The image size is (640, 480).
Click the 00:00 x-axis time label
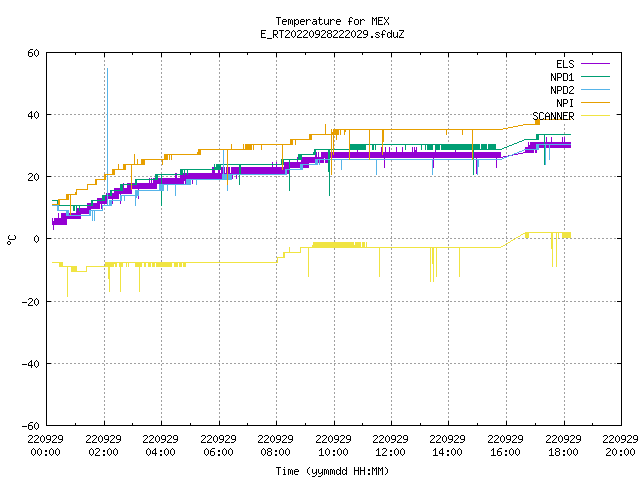coord(45,452)
